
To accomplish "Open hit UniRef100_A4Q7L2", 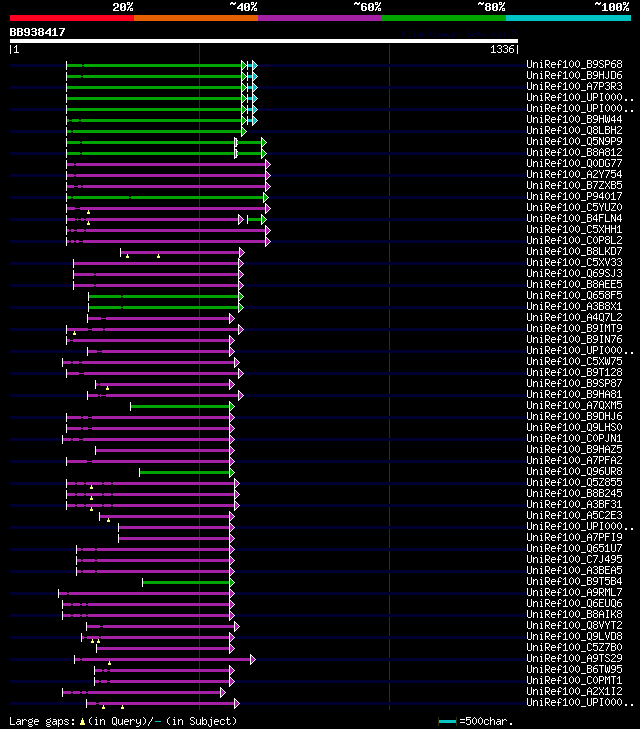I will click(574, 318).
